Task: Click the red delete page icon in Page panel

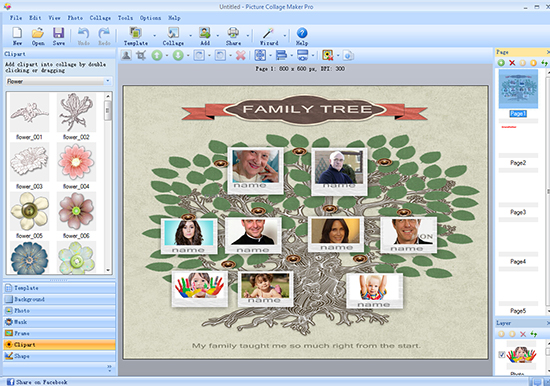Action: [x=512, y=63]
